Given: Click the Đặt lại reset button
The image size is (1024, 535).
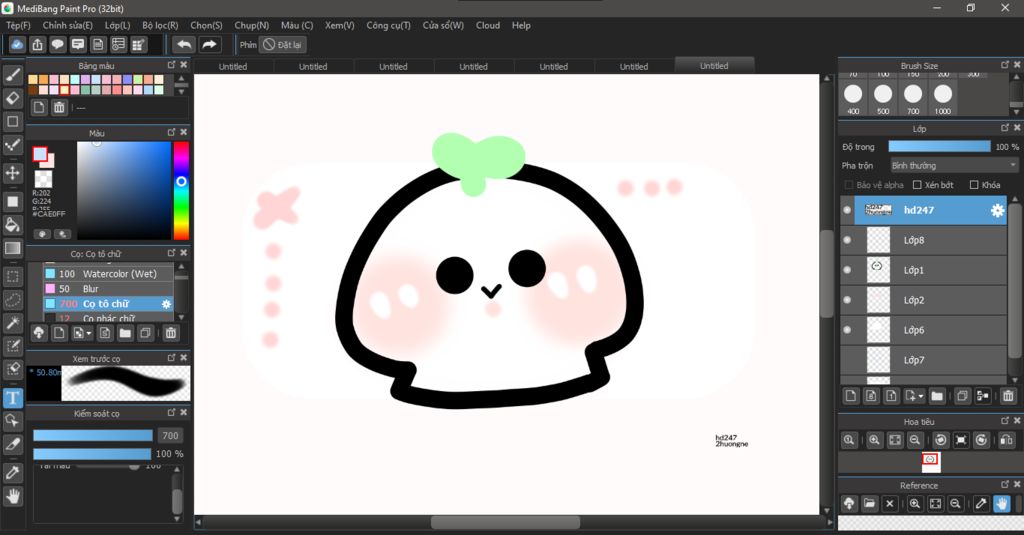Looking at the screenshot, I should [x=283, y=44].
